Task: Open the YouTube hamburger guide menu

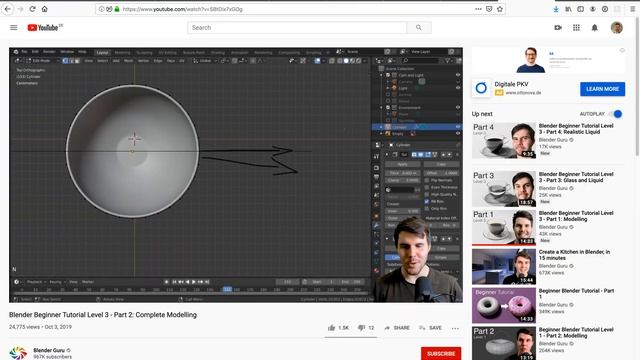Action: pos(13,27)
